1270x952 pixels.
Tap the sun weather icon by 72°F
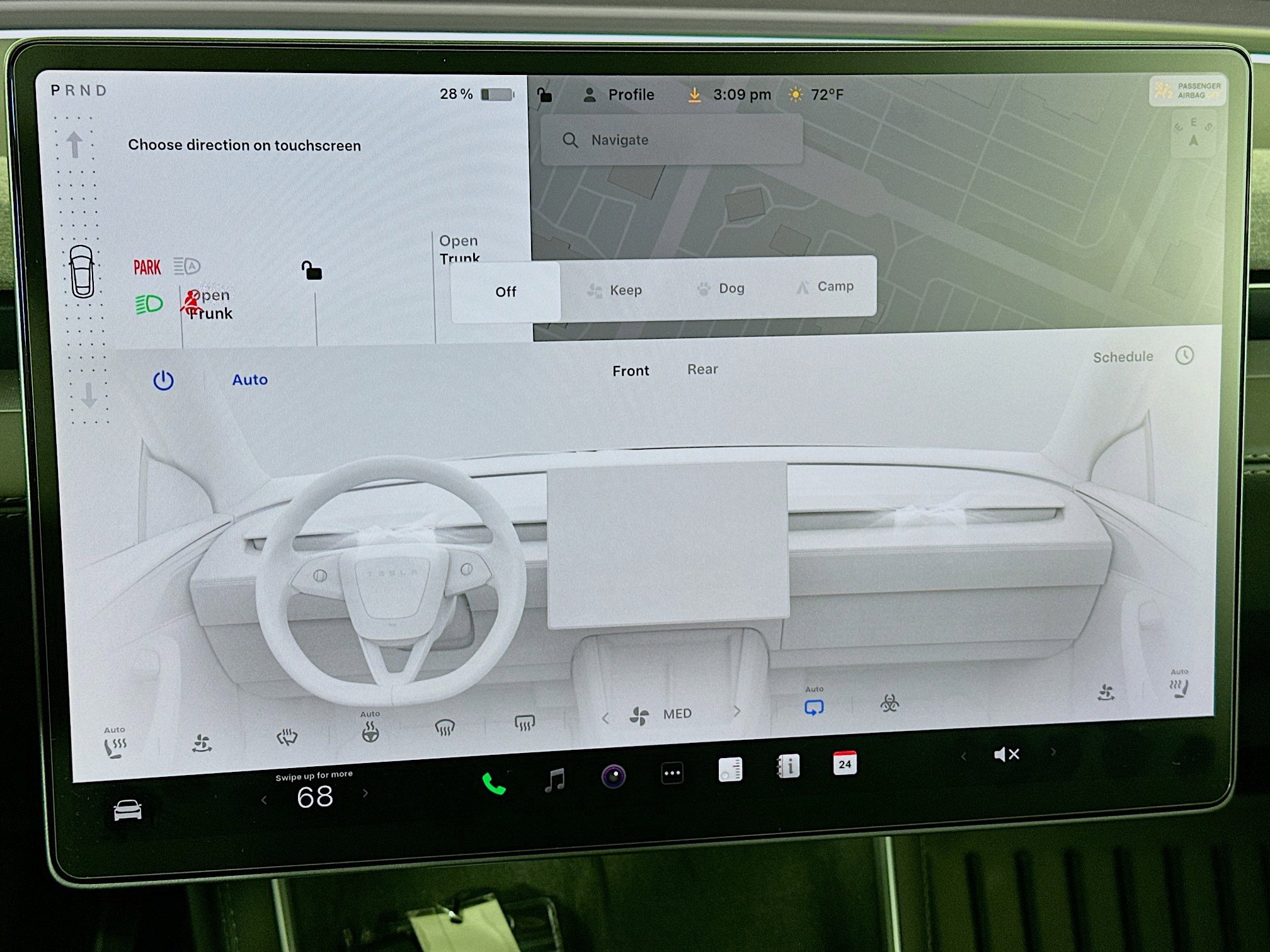click(796, 95)
